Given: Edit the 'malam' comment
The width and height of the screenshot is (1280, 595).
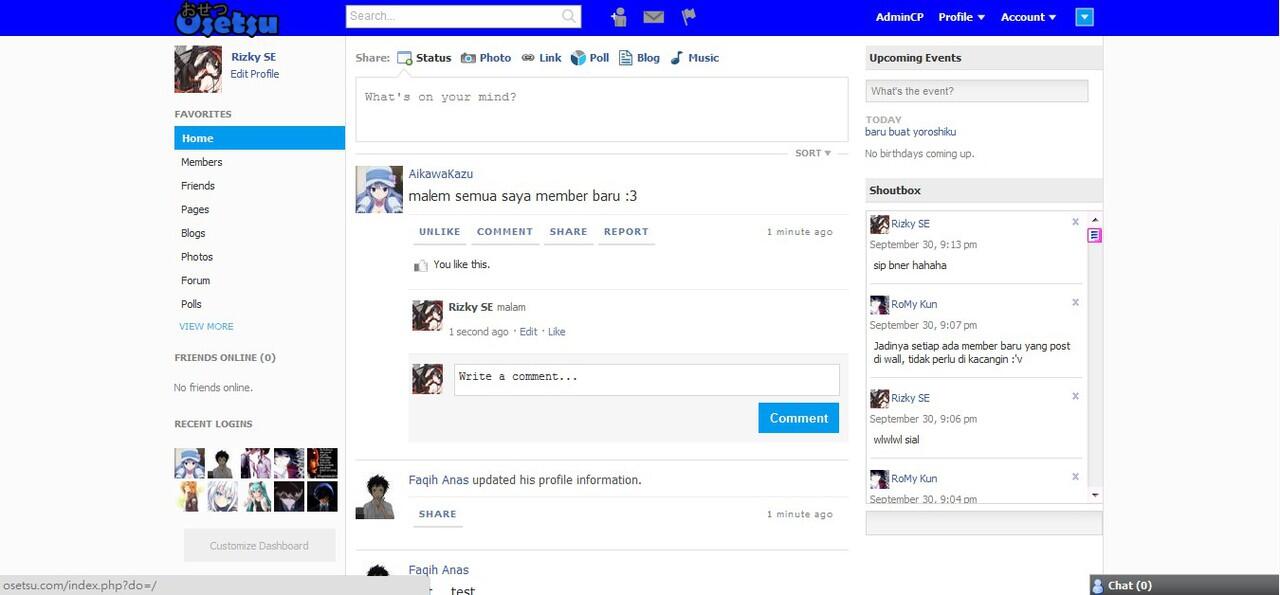Looking at the screenshot, I should [x=528, y=332].
